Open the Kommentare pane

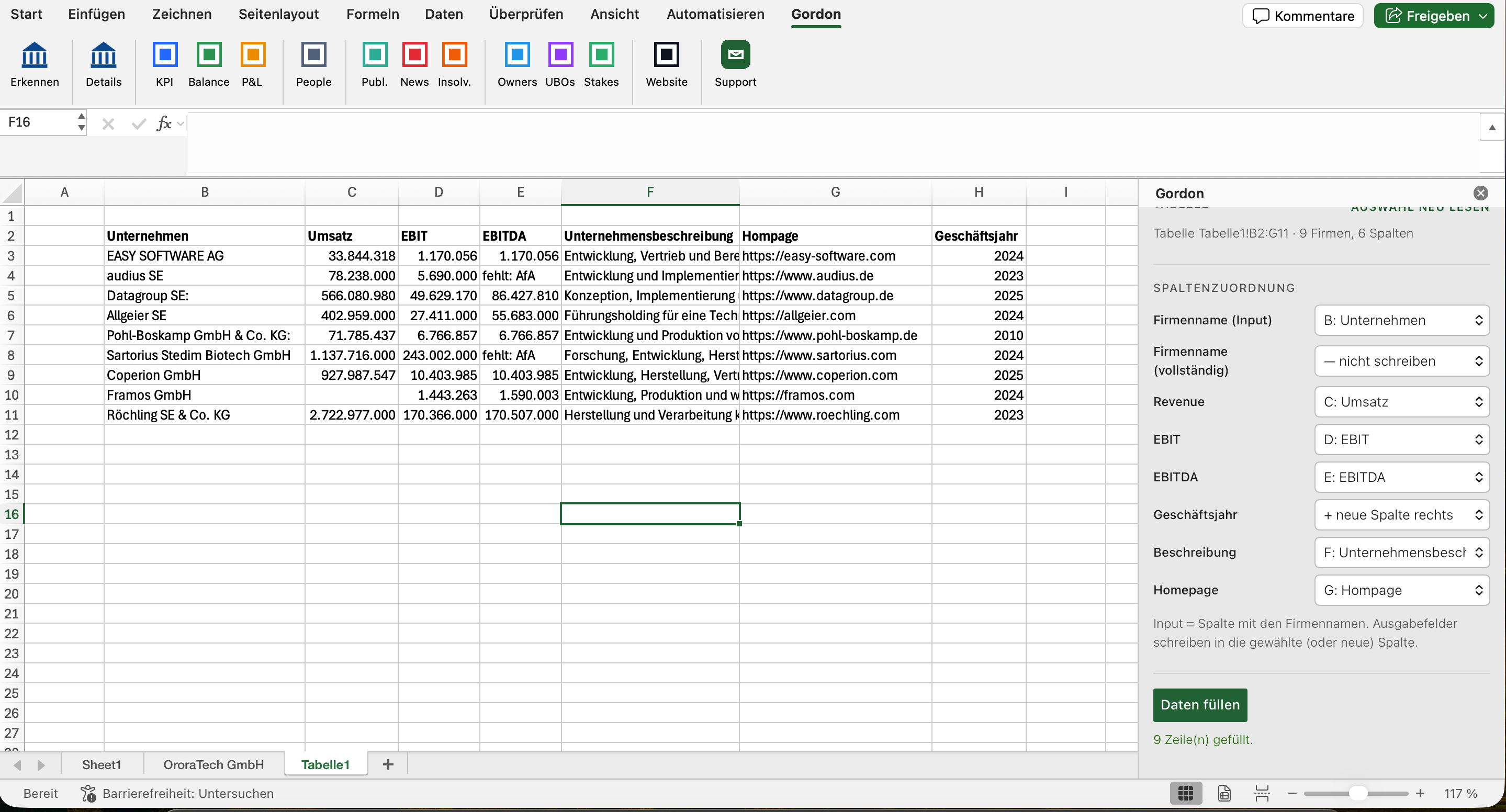click(x=1302, y=16)
